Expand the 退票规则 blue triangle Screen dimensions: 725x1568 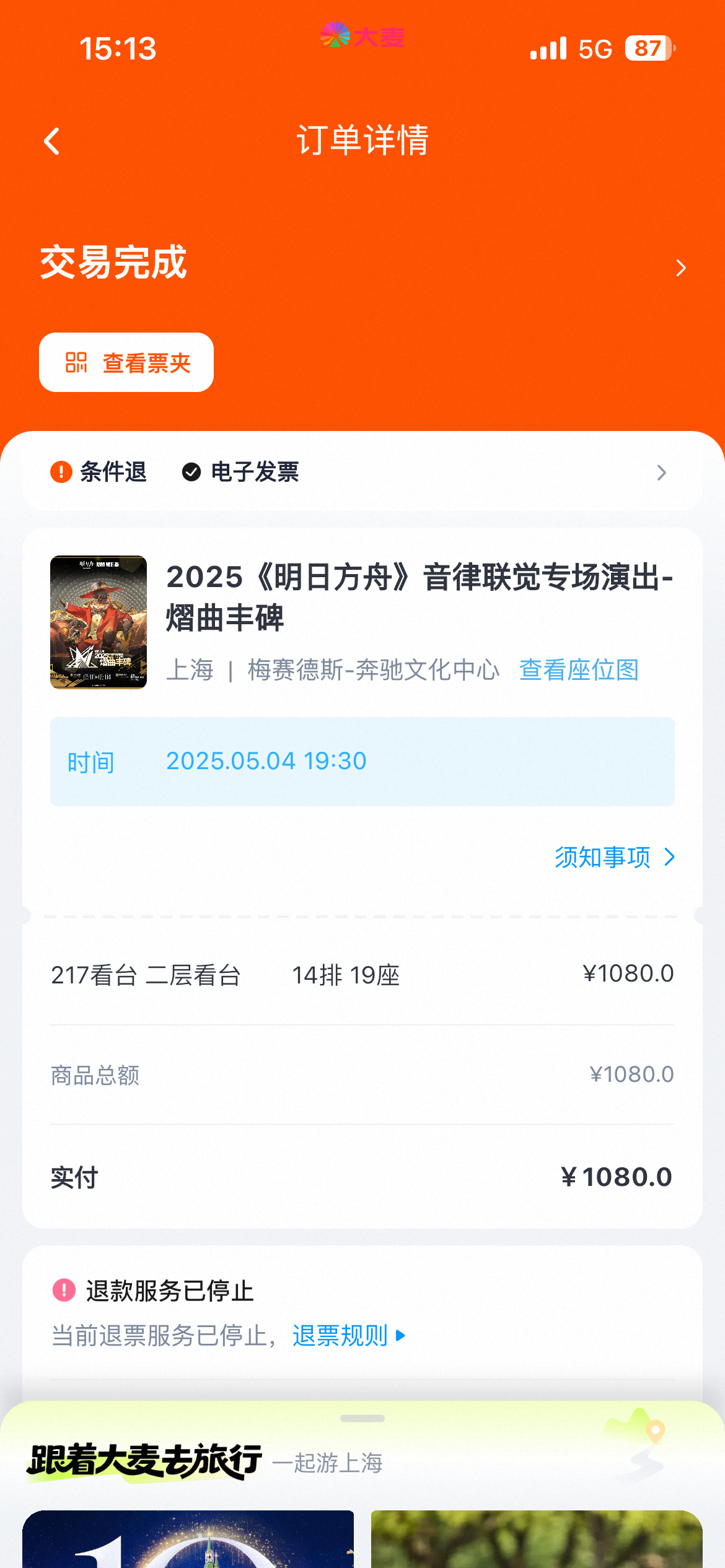(401, 1336)
